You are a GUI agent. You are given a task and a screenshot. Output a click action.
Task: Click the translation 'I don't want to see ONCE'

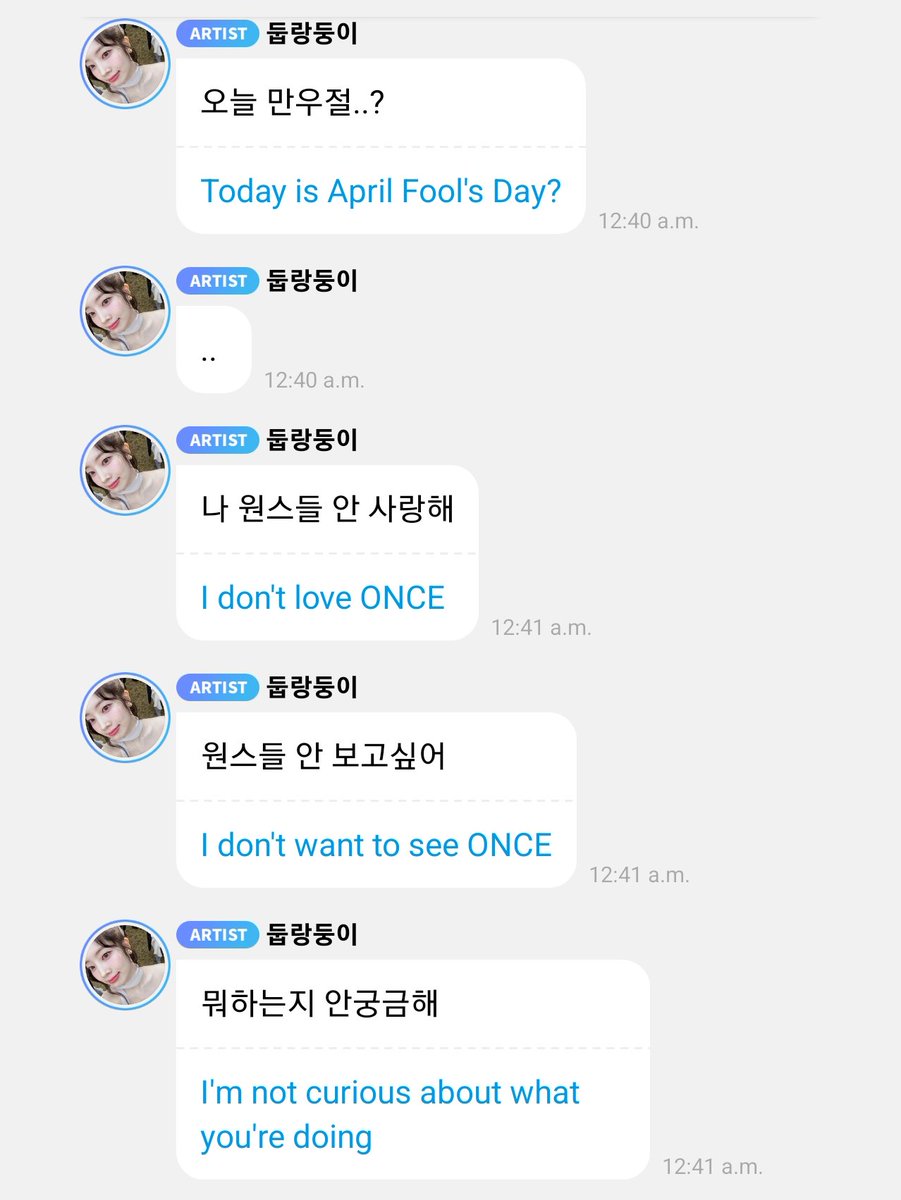(x=376, y=845)
